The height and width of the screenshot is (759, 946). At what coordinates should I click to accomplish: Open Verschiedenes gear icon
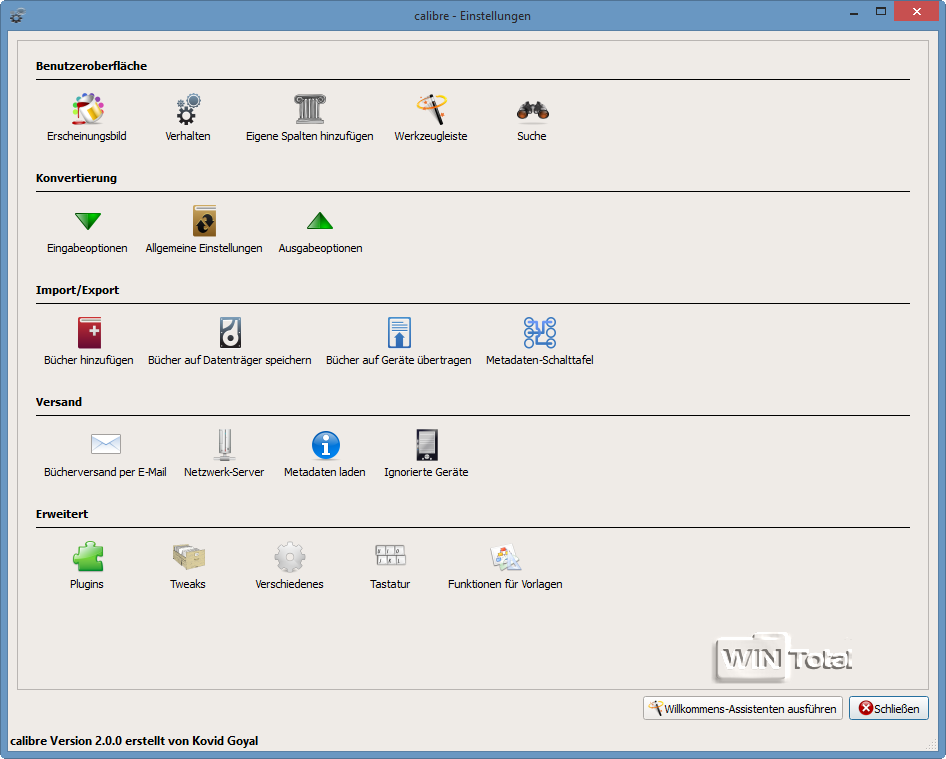coord(290,557)
